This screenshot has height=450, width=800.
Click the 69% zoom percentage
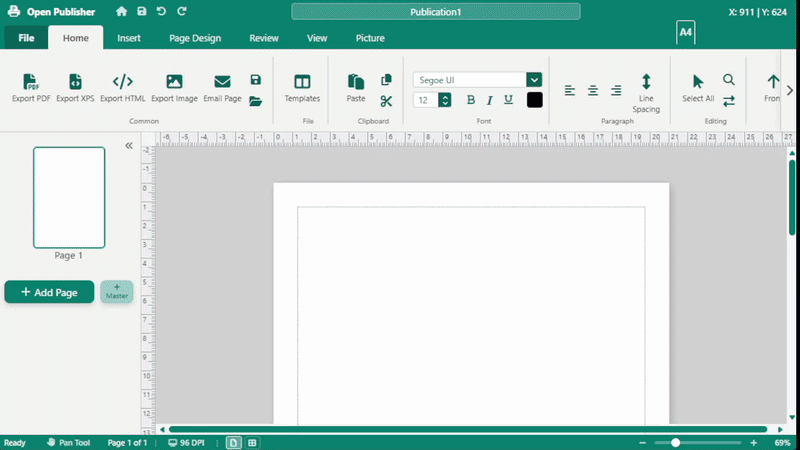click(782, 443)
